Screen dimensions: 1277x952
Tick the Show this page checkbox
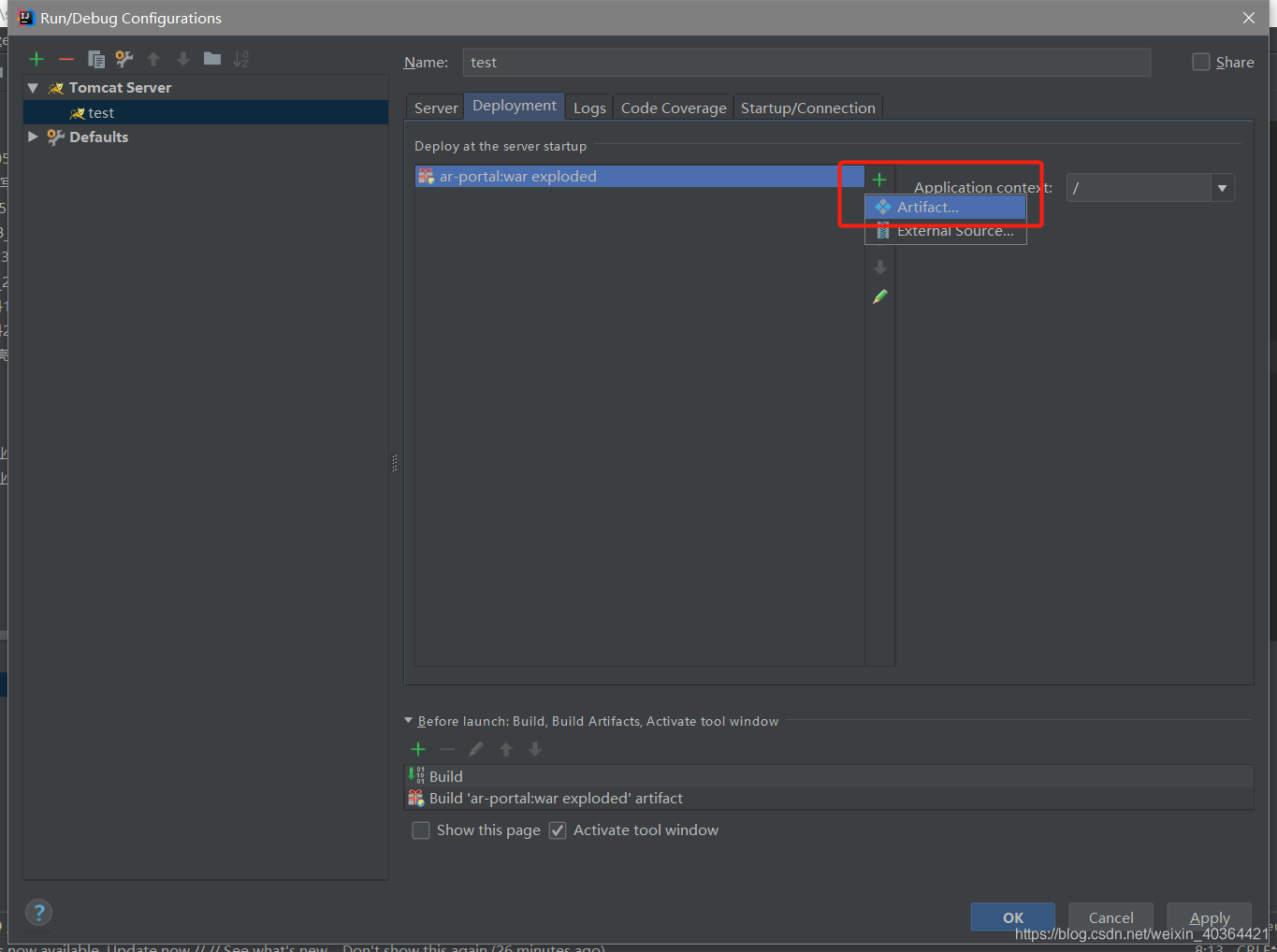click(x=421, y=830)
